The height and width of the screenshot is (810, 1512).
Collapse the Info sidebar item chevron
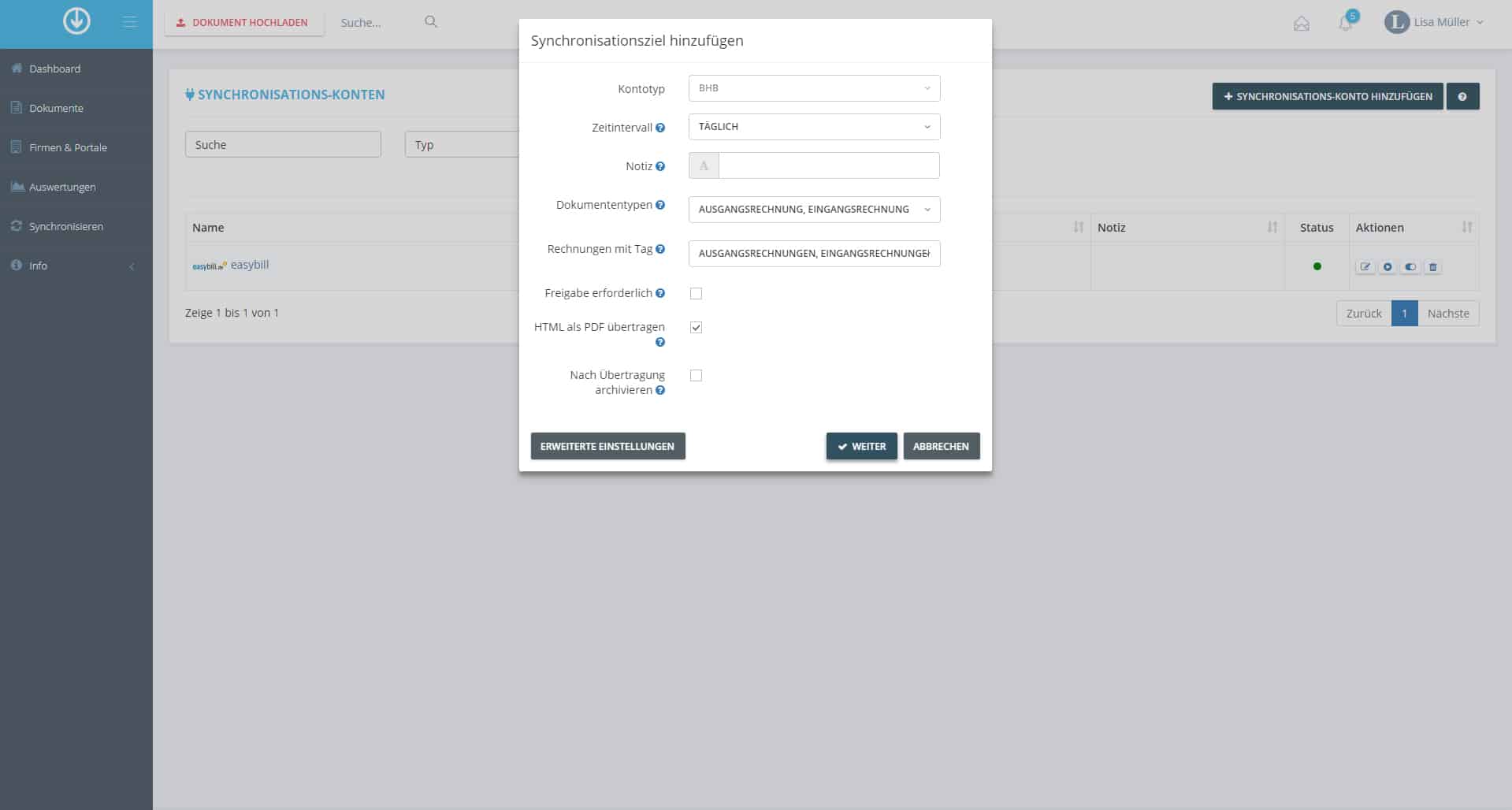coord(132,266)
